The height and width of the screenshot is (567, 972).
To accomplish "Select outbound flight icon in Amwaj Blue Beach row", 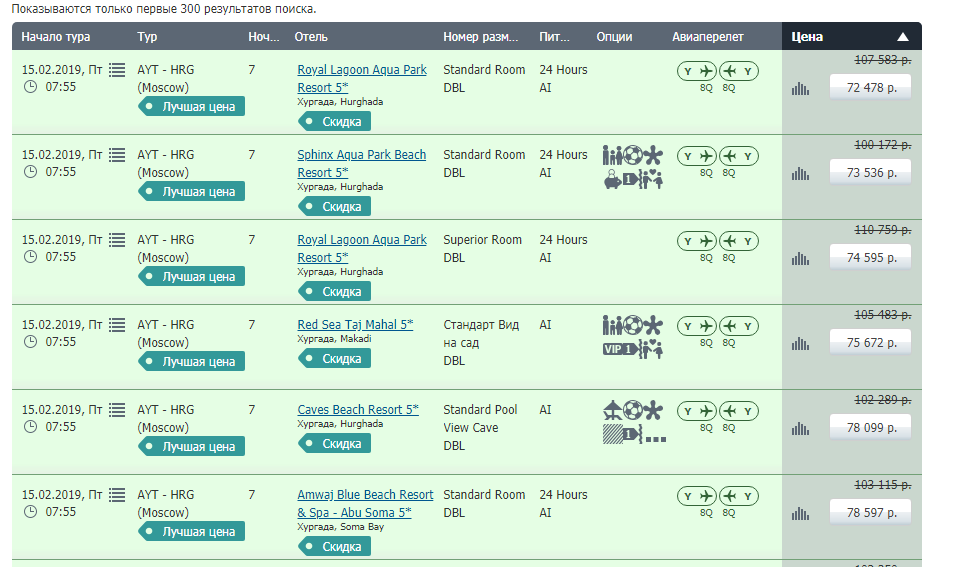I will [697, 496].
